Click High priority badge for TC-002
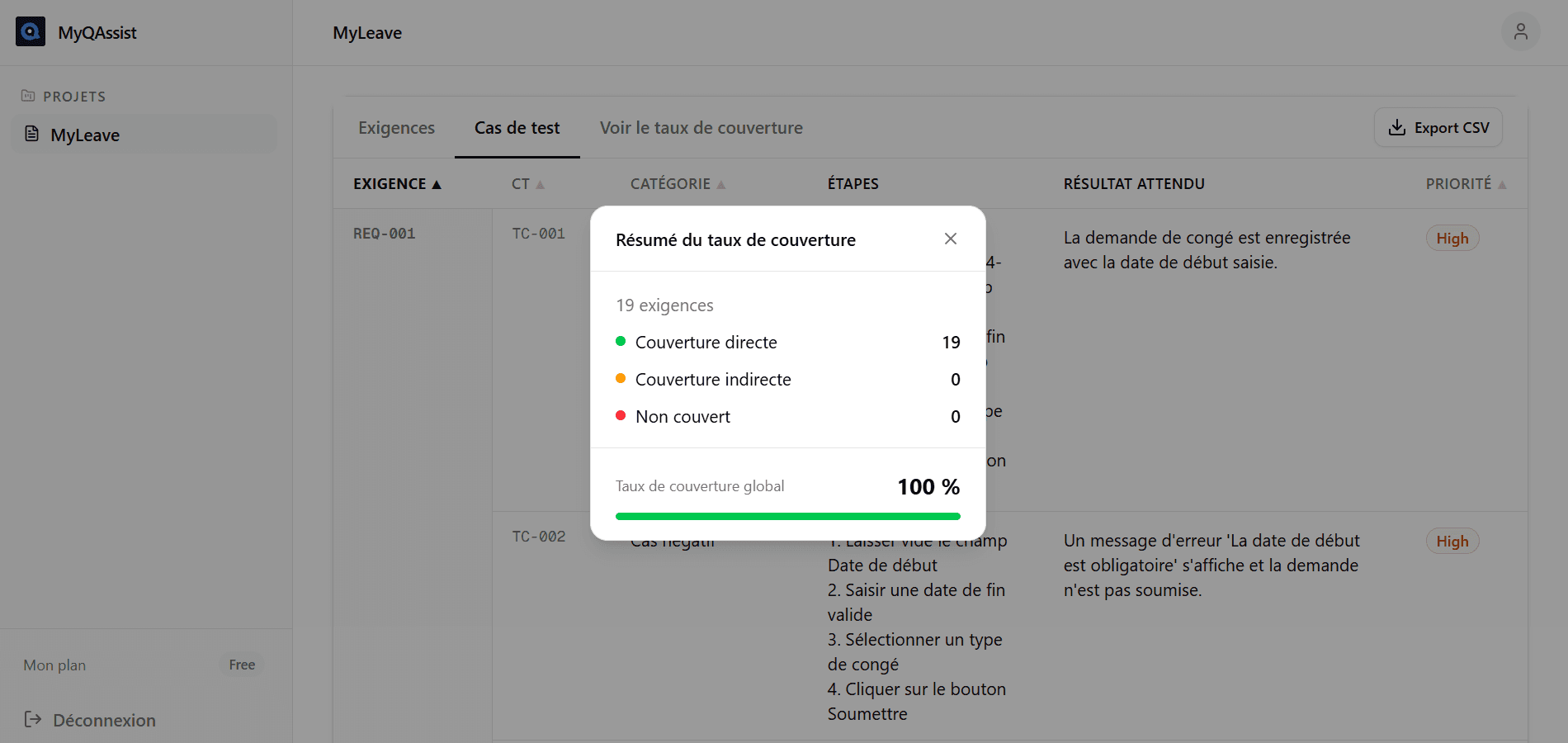The image size is (1568, 743). (1452, 541)
